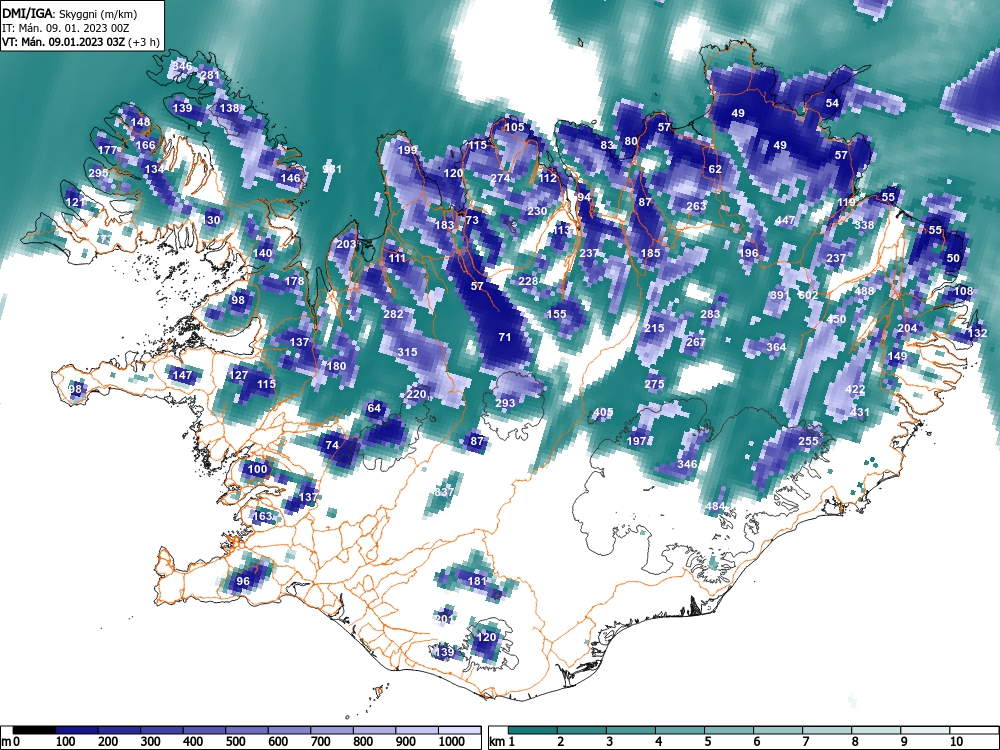Click the "405" visibility value

[603, 413]
